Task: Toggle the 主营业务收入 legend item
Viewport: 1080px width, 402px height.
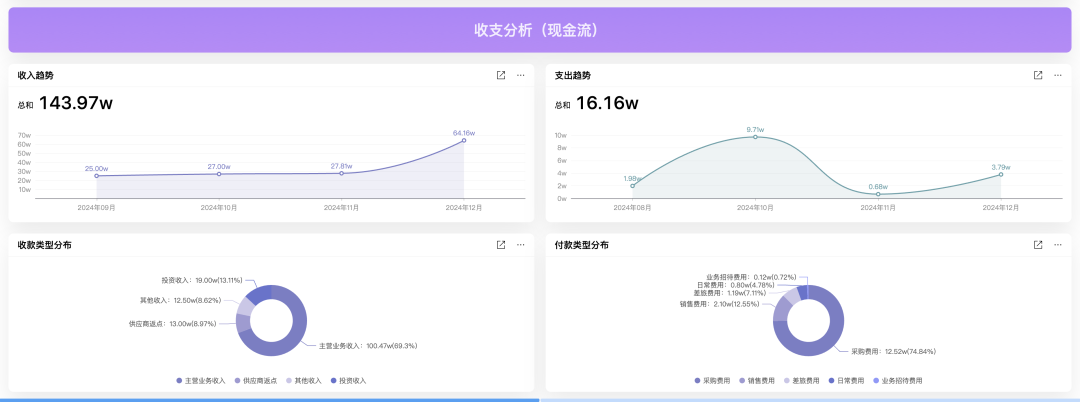Action: click(x=205, y=381)
